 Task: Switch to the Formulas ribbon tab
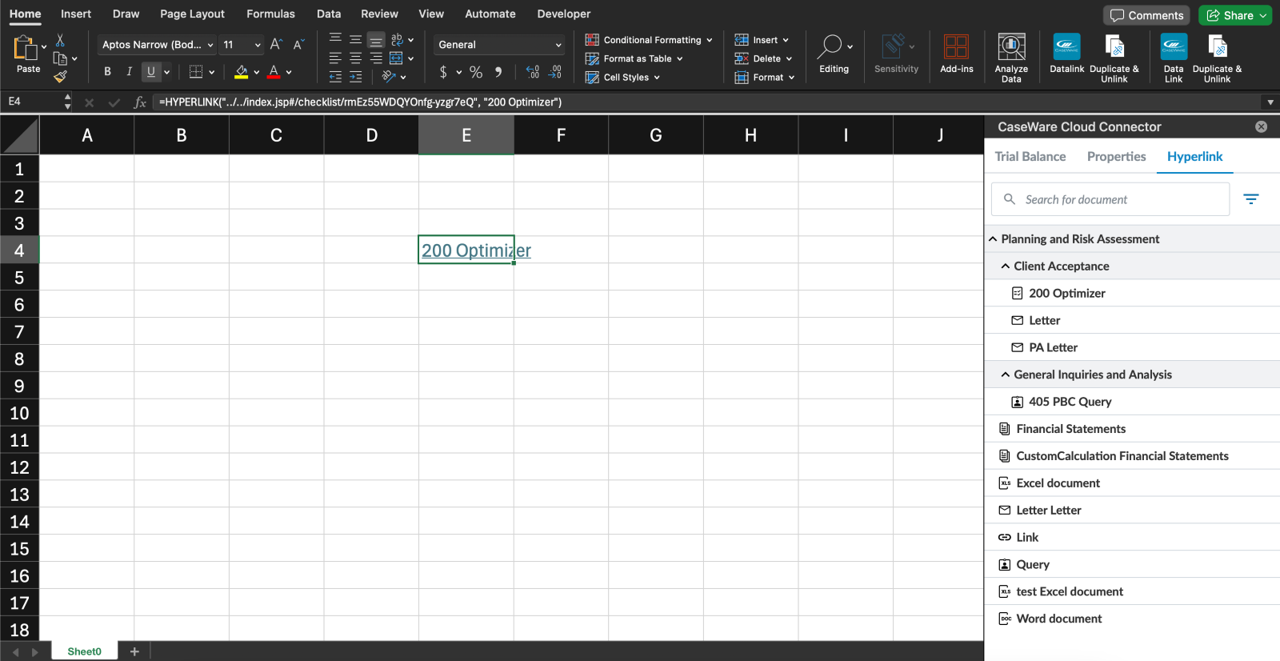(x=270, y=14)
